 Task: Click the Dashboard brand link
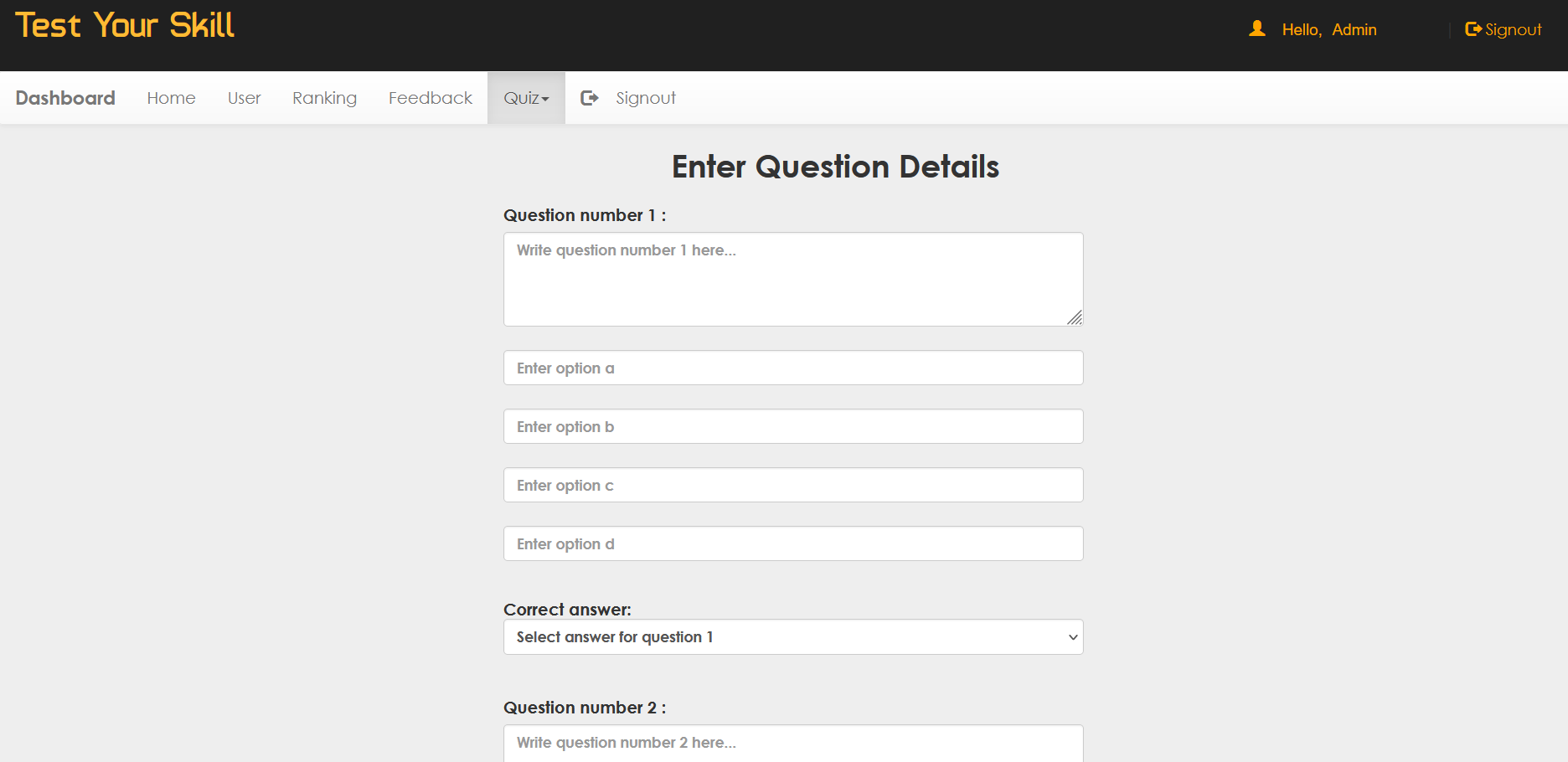[x=65, y=98]
